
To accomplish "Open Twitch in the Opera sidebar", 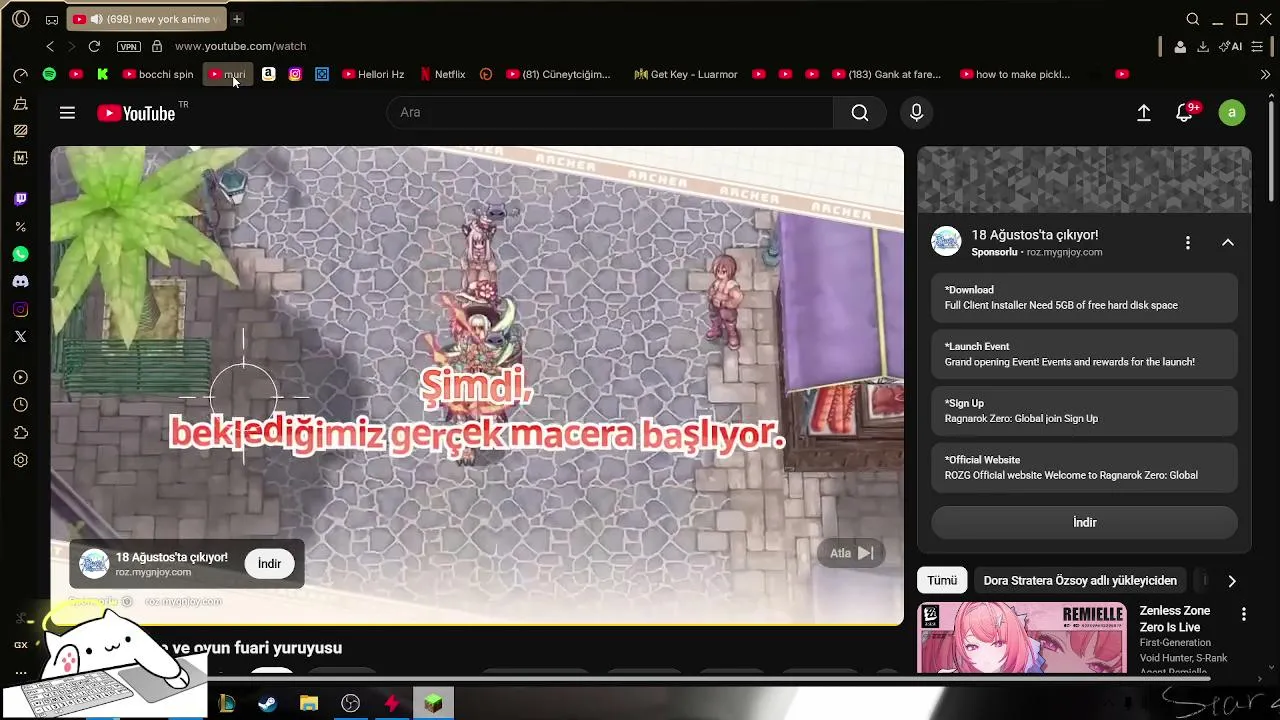I will pos(20,199).
